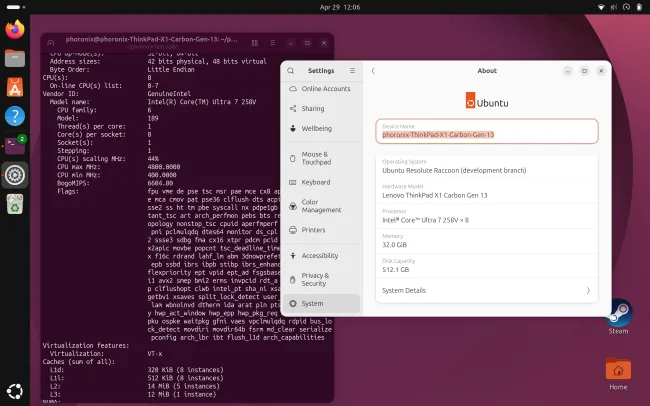650x406 pixels.
Task: Click the terminal Model name line
Action: 153,102
